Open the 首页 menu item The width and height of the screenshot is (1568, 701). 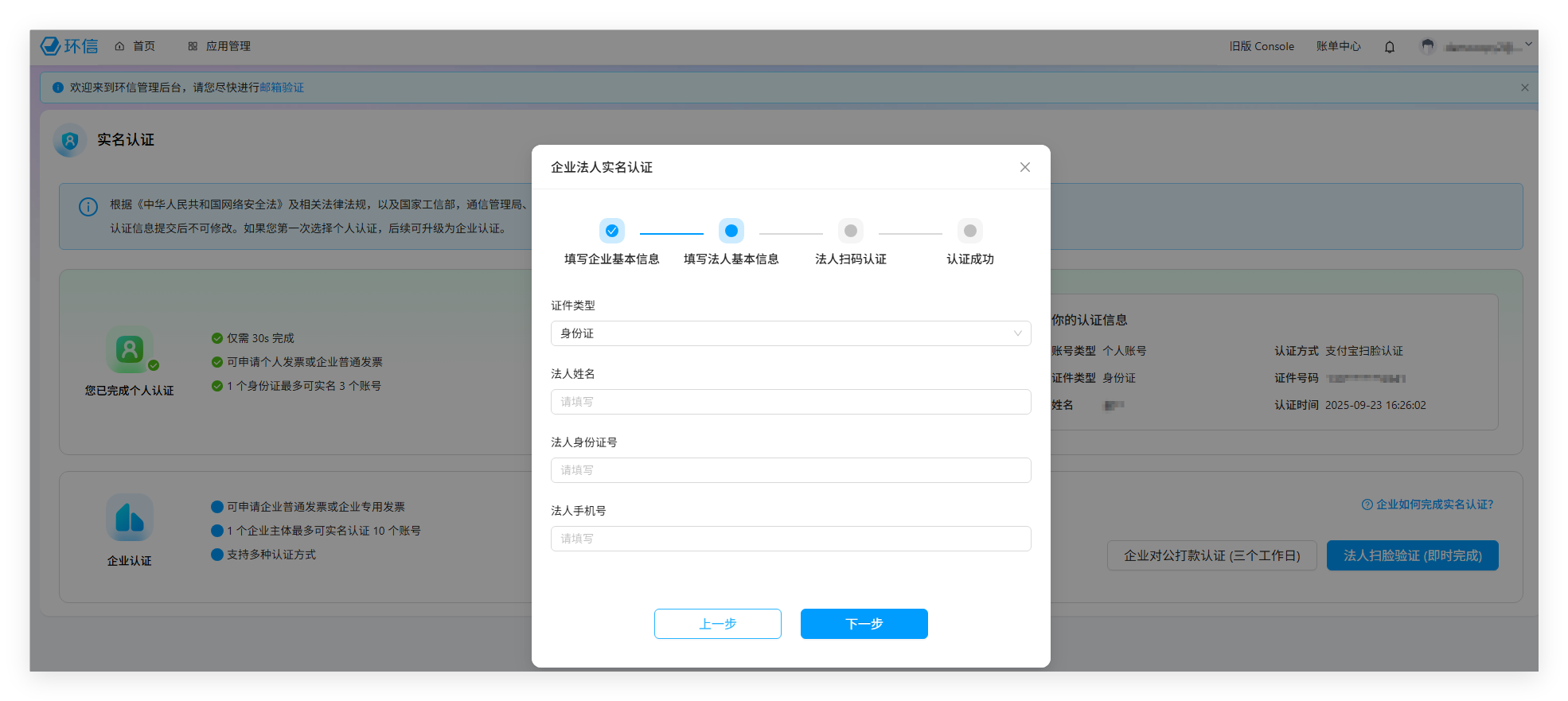[135, 46]
